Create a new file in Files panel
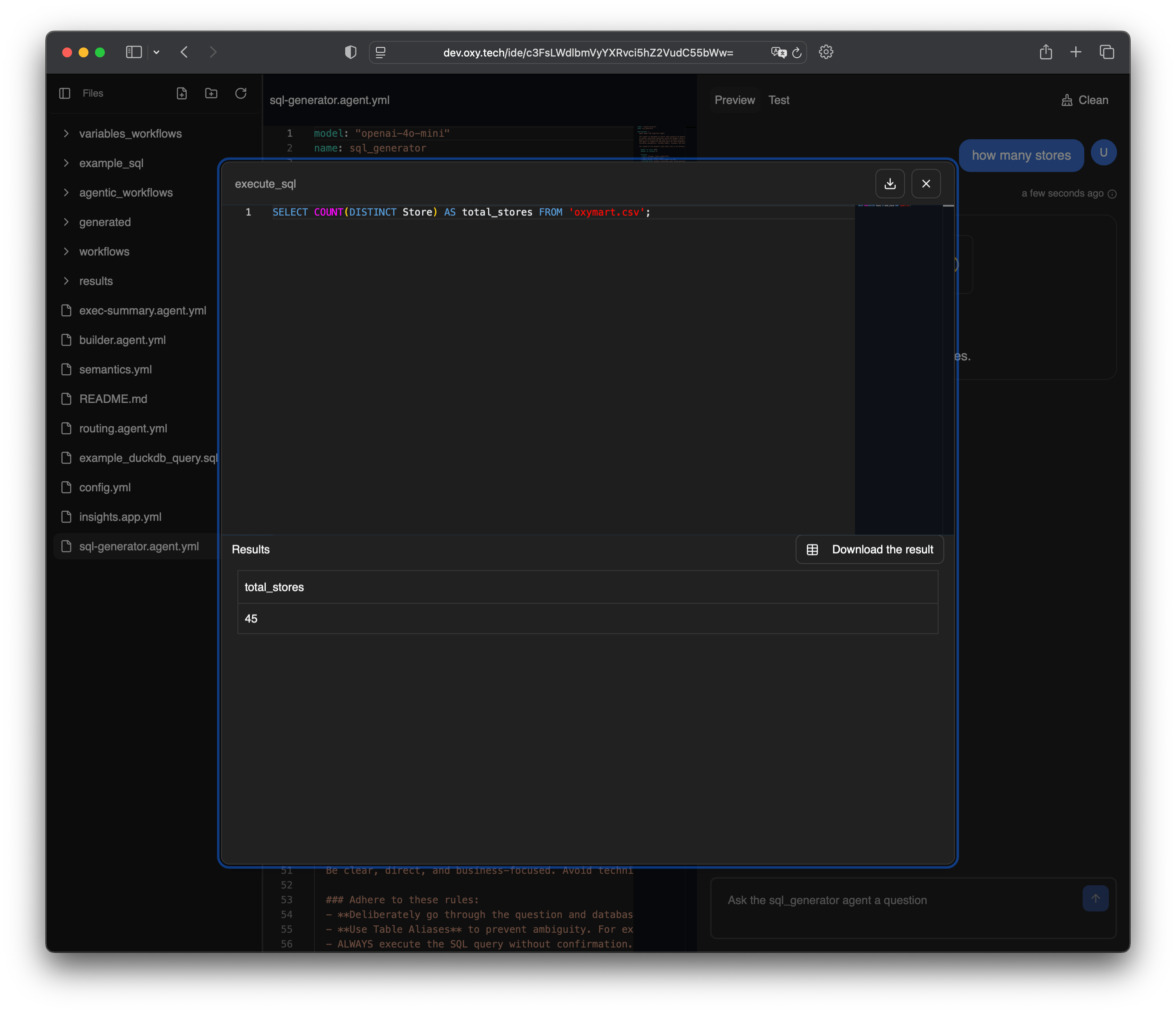This screenshot has width=1176, height=1013. [x=182, y=94]
